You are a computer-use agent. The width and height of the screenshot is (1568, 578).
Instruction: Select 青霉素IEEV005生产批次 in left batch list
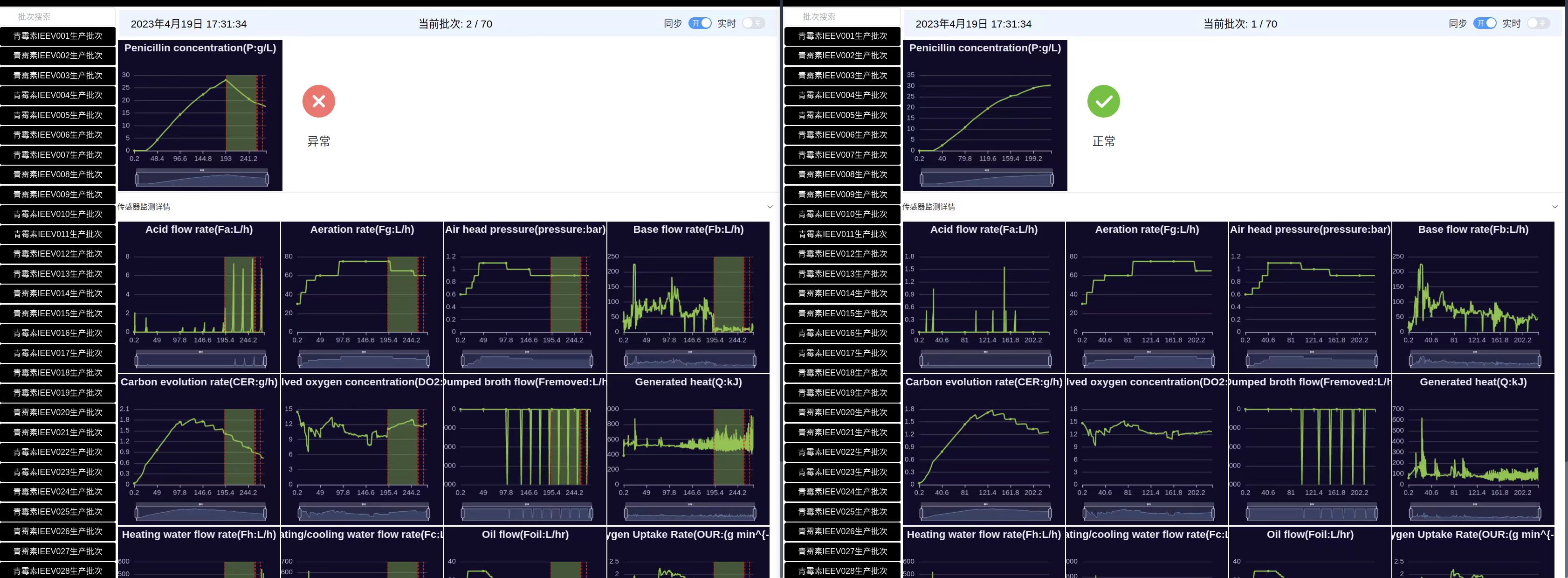point(58,115)
